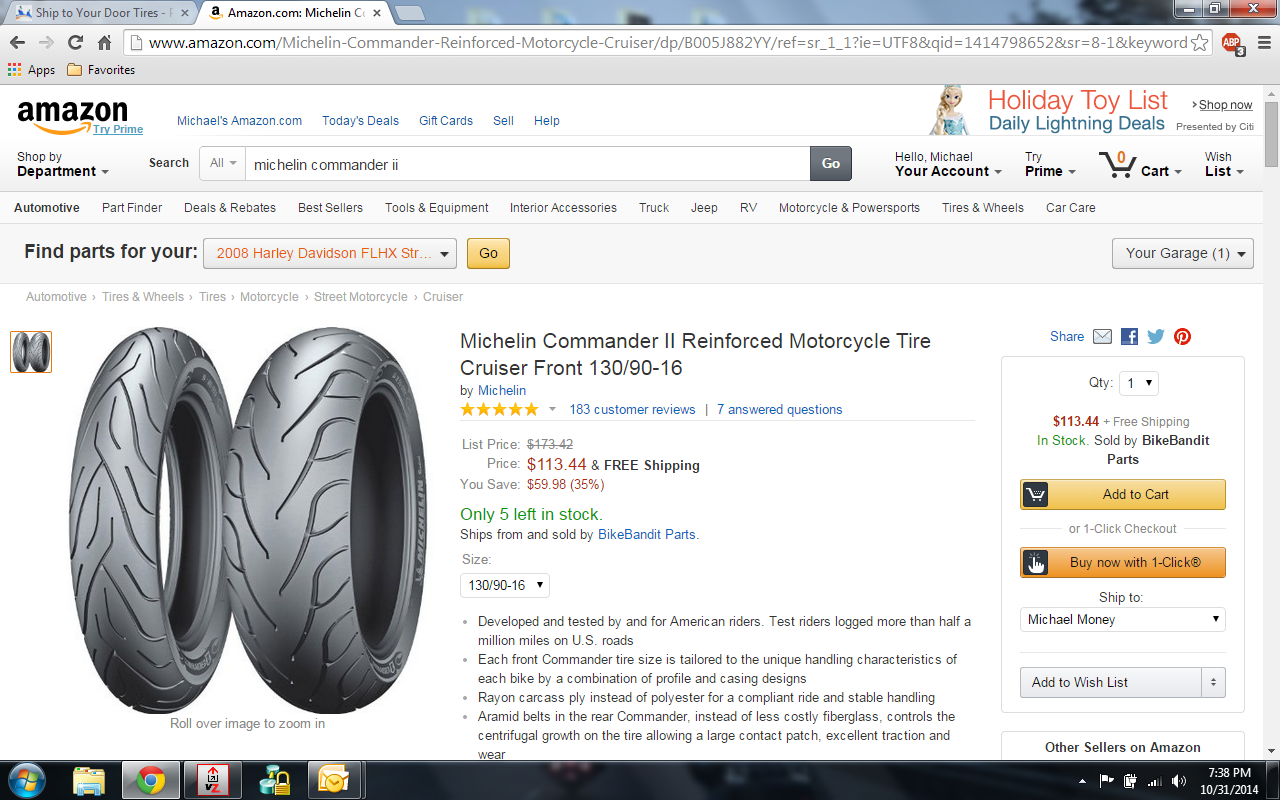Share product via email envelope icon
Image resolution: width=1280 pixels, height=800 pixels.
(x=1102, y=337)
